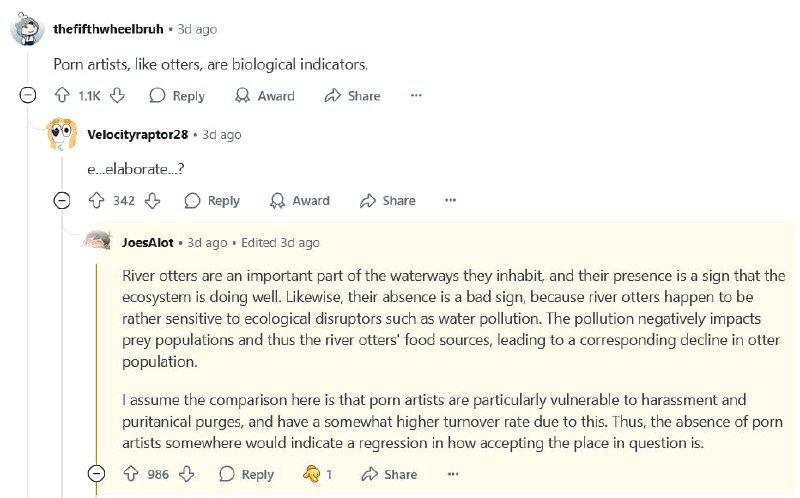Collapse JoesAlot's comment thread
Image resolution: width=800 pixels, height=498 pixels.
click(x=96, y=474)
